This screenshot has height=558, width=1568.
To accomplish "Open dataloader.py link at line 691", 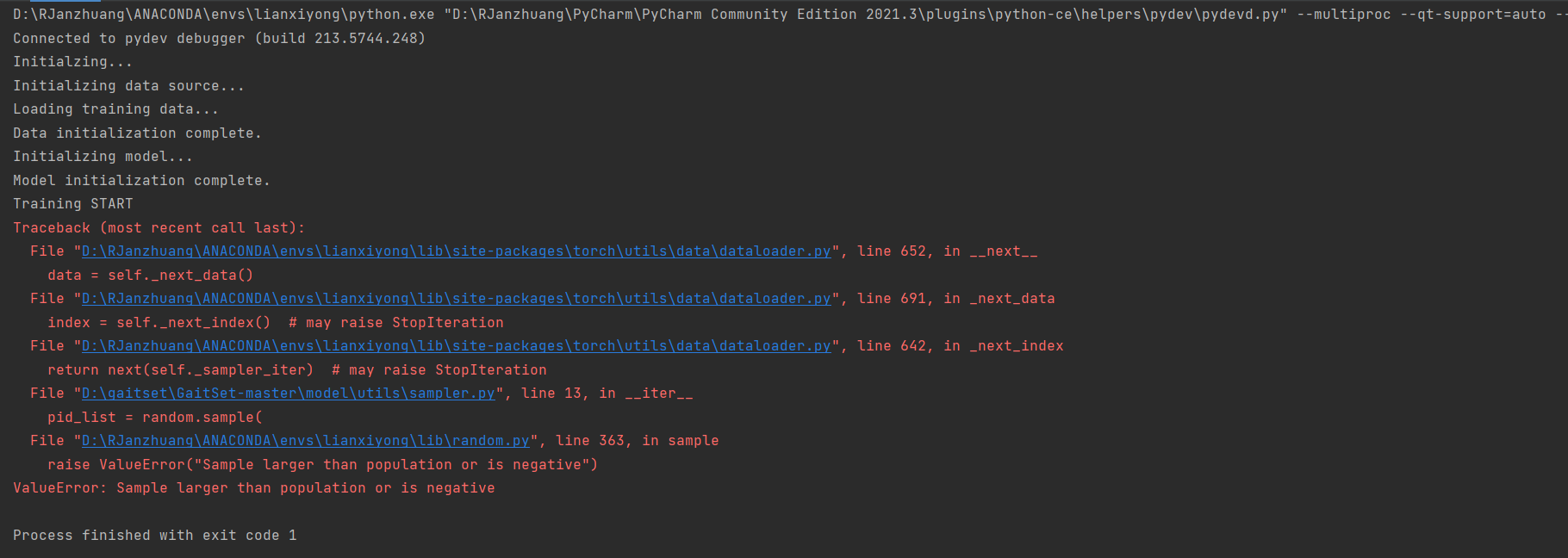I will pos(456,299).
